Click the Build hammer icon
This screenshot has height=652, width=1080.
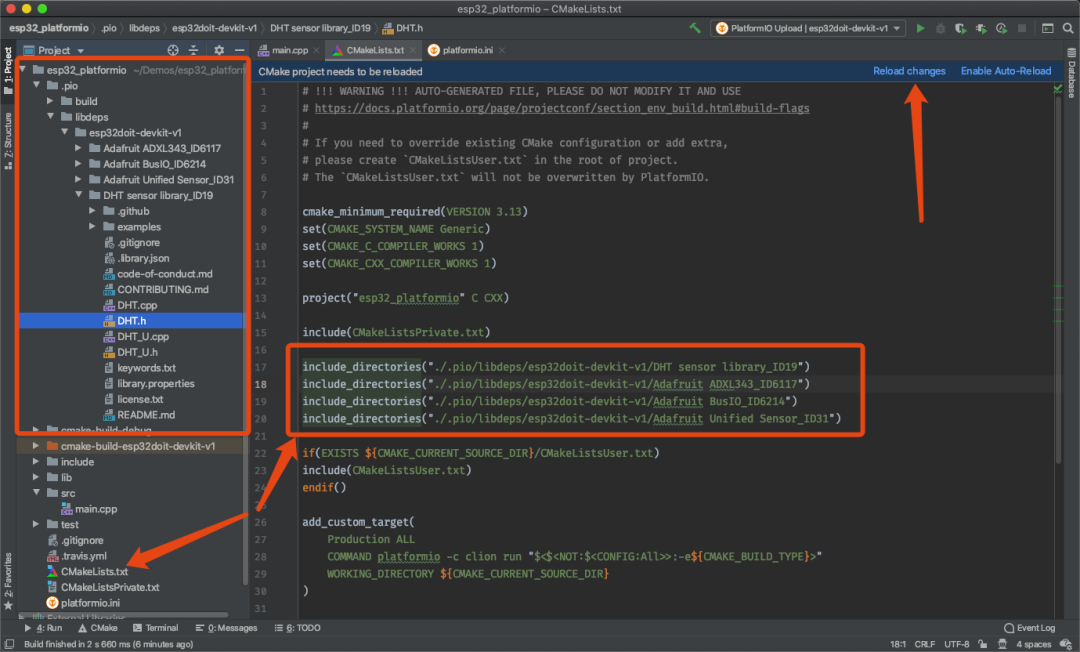[x=695, y=29]
